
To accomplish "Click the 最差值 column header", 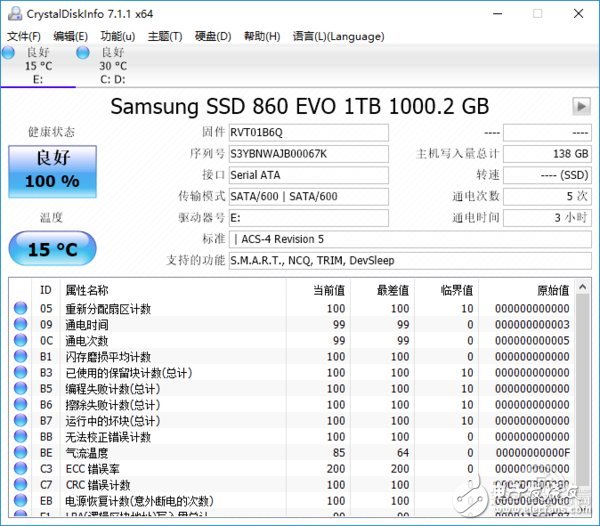I will coord(383,290).
